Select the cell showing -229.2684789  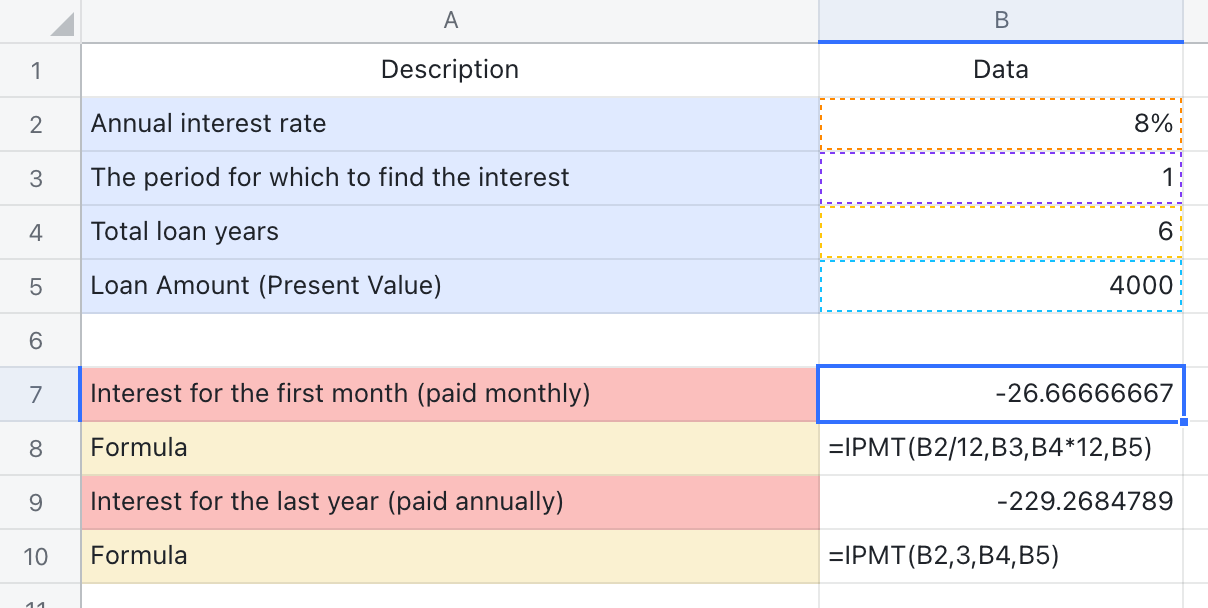tap(1000, 501)
